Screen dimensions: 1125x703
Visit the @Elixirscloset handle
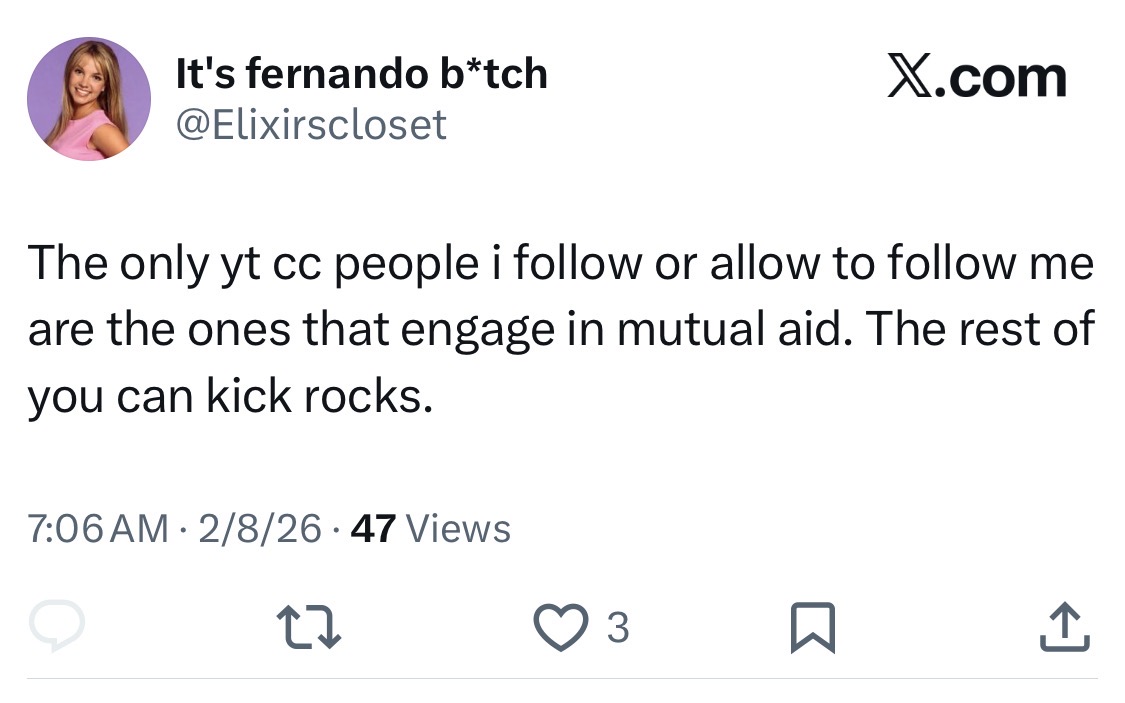pos(311,125)
